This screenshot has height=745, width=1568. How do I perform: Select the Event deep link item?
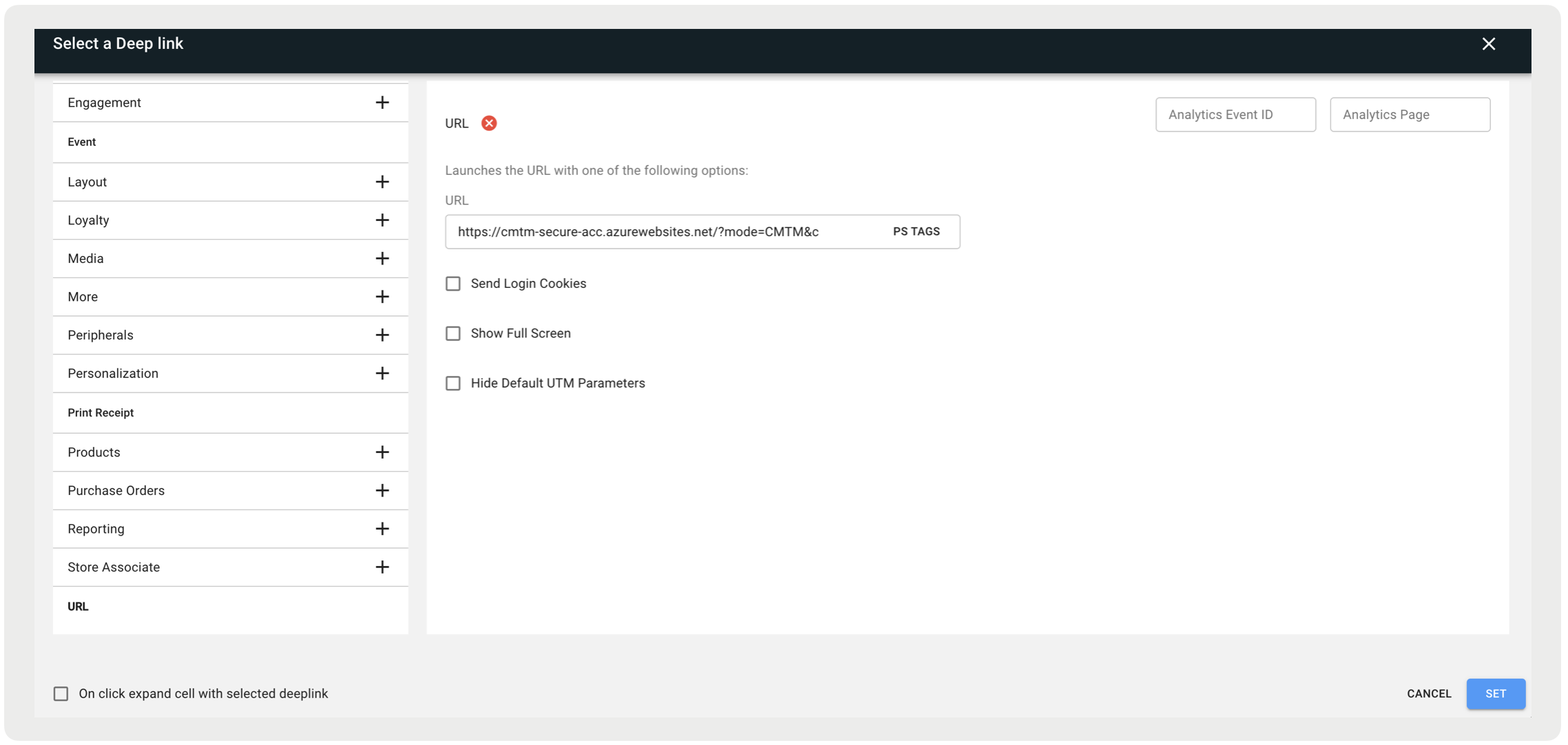click(x=230, y=142)
